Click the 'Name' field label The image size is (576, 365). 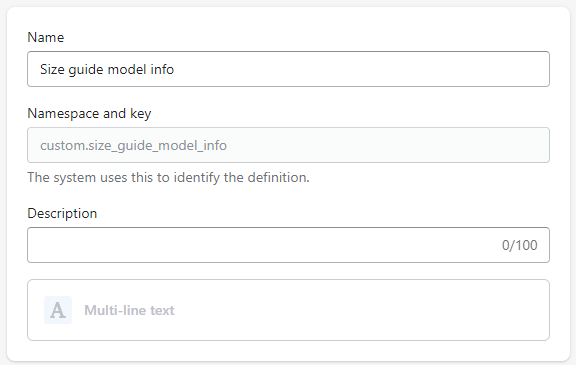click(x=46, y=37)
